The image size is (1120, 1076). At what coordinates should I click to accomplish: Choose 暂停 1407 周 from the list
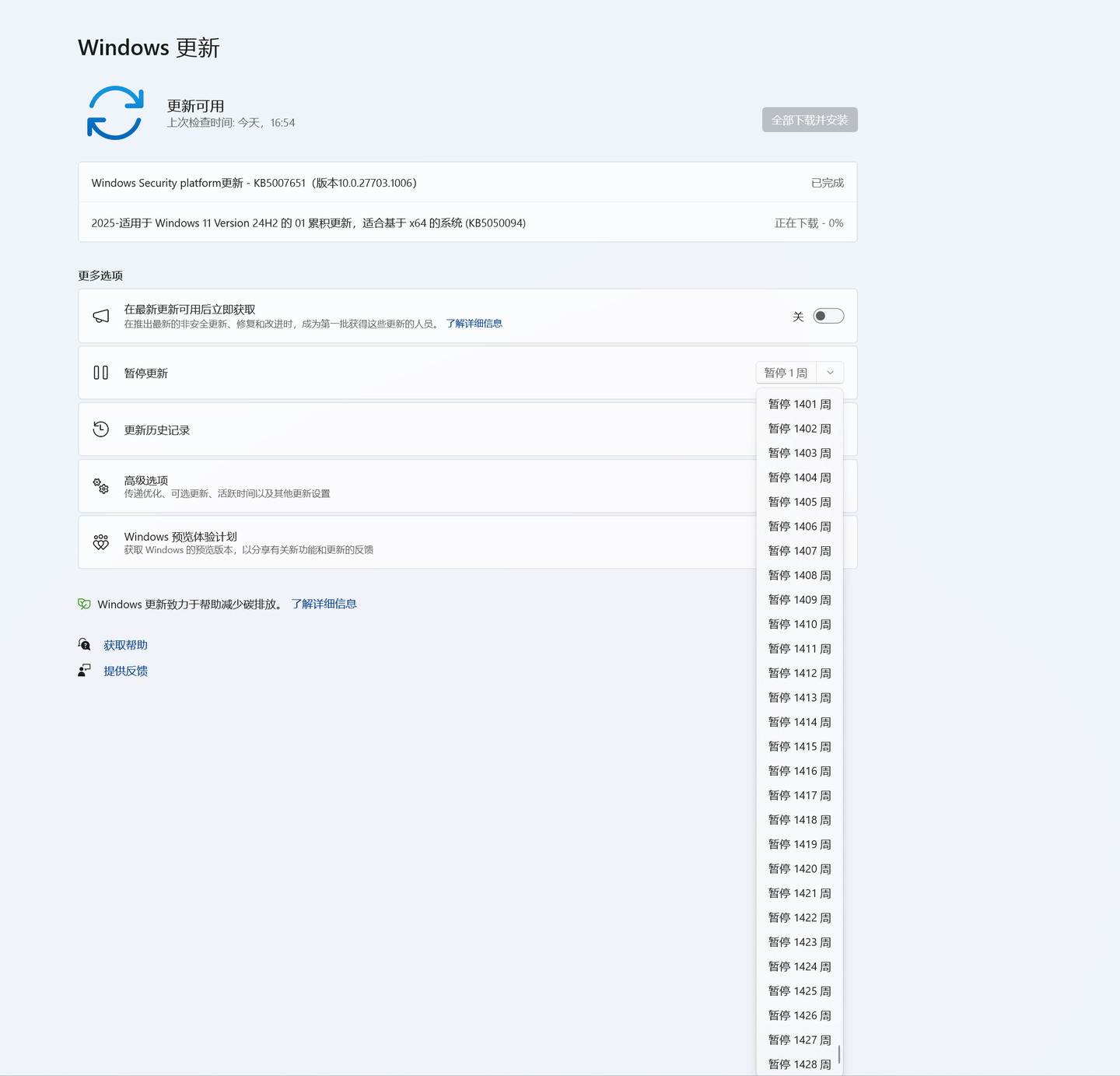[x=800, y=551]
